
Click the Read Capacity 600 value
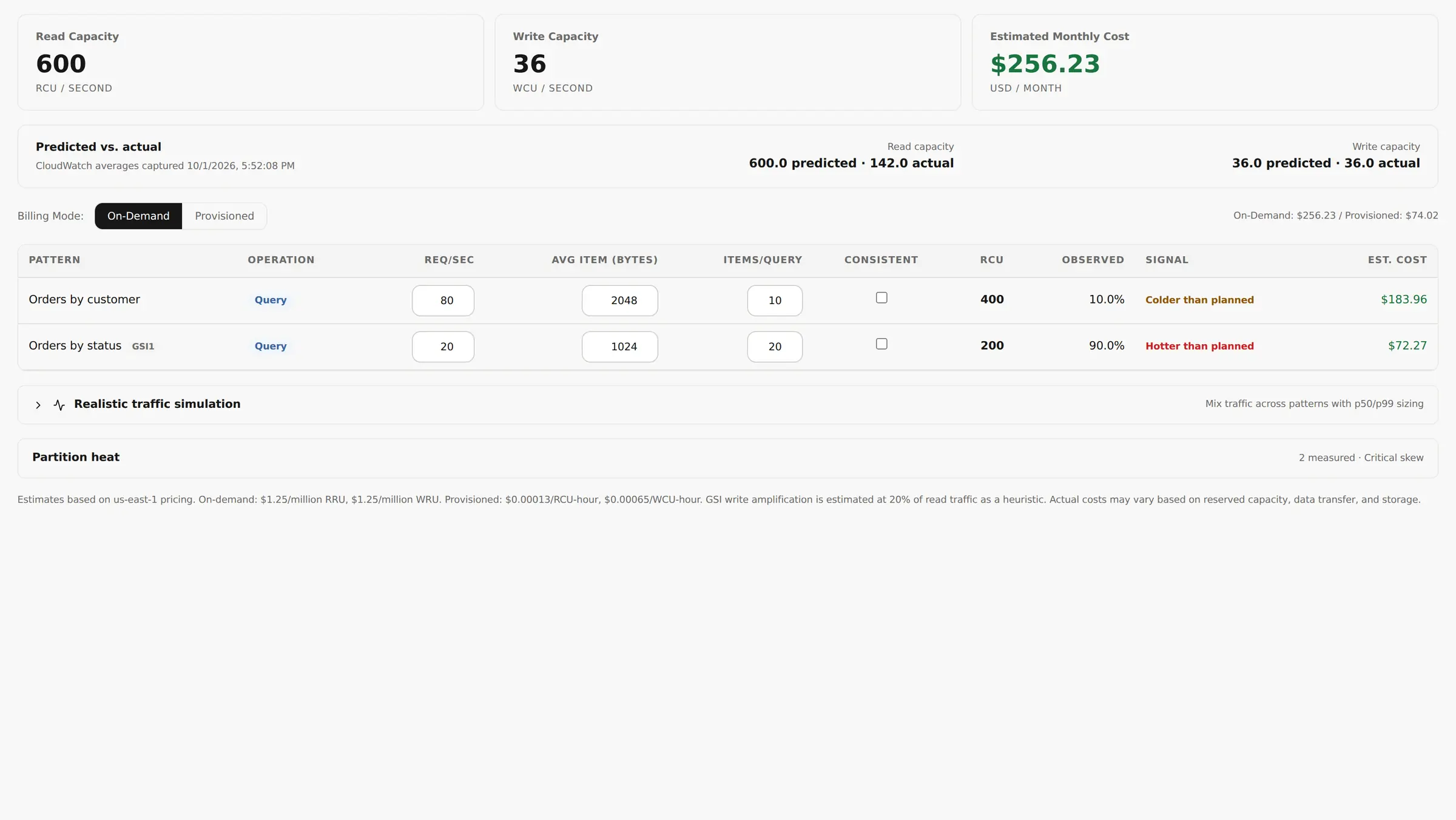[x=61, y=64]
